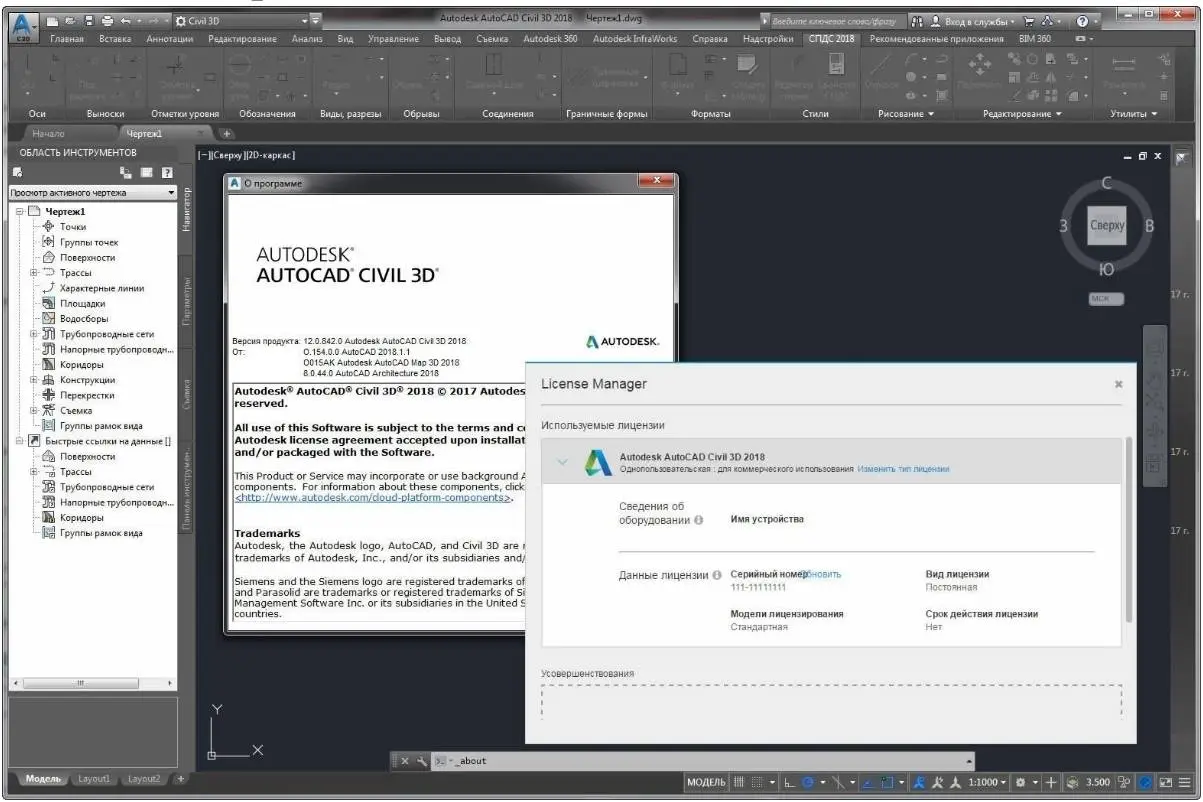Screen dimensions: 1203x802
Task: Click the Clean Screen icon in status bar
Action: [1166, 782]
